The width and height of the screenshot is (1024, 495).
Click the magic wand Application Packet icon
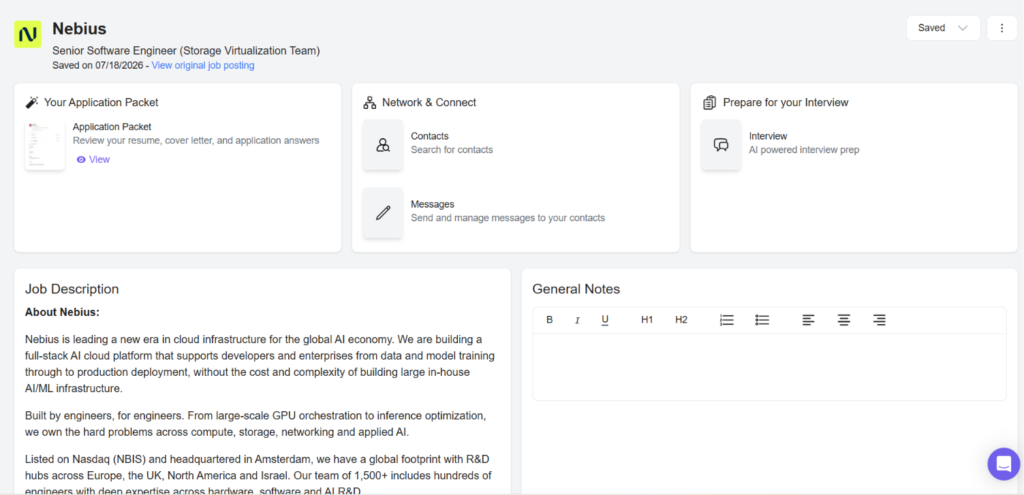(x=31, y=103)
